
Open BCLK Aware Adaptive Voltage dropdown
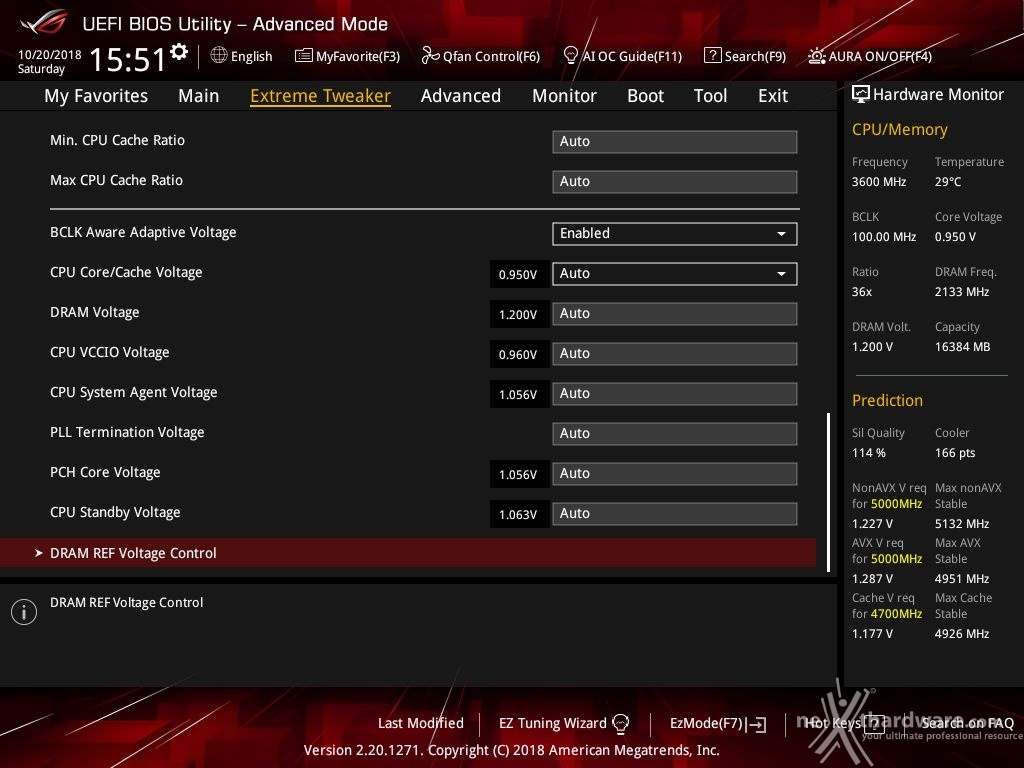tap(675, 234)
